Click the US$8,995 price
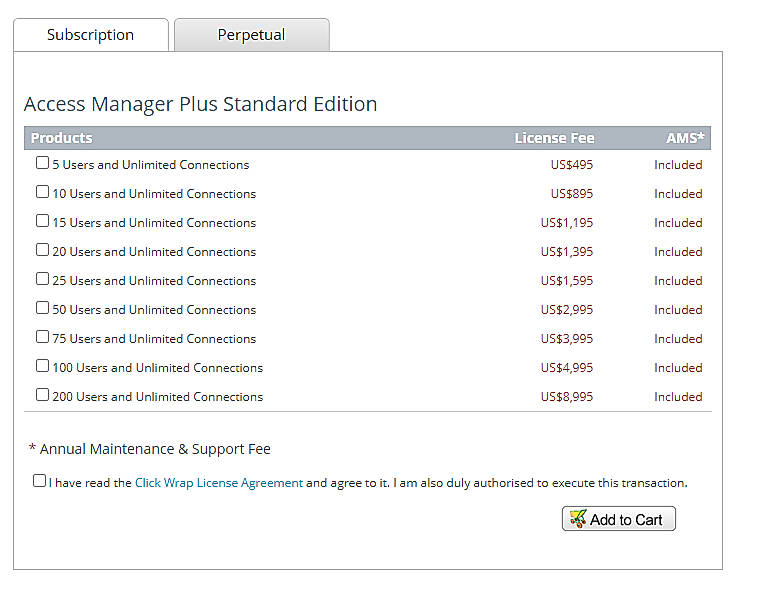The height and width of the screenshot is (592, 758). pyautogui.click(x=567, y=397)
